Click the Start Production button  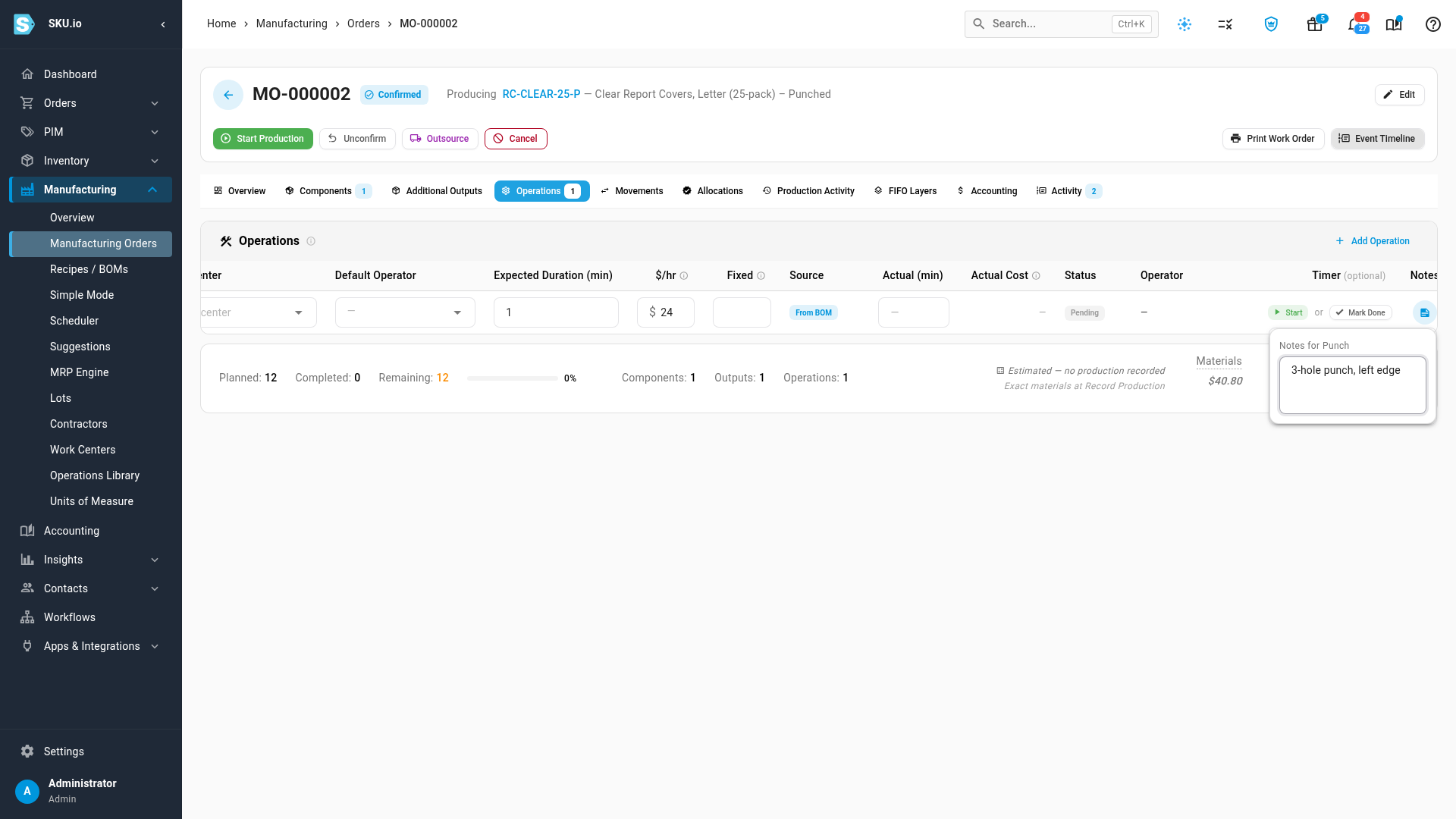[262, 139]
